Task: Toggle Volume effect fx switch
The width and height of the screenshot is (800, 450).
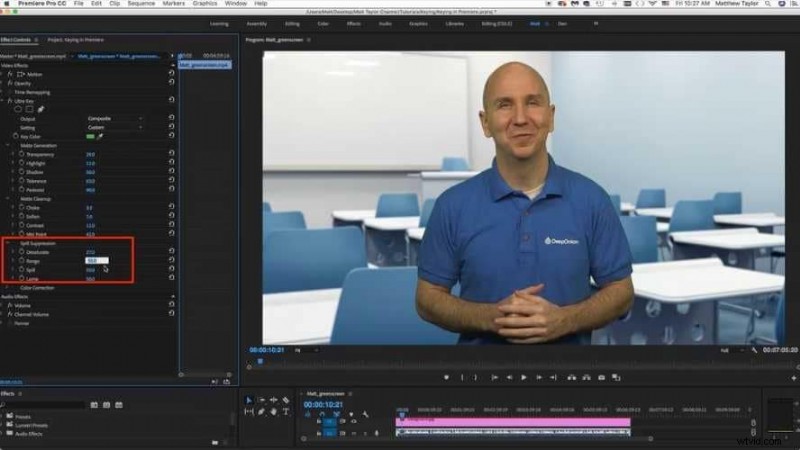Action: [10, 305]
